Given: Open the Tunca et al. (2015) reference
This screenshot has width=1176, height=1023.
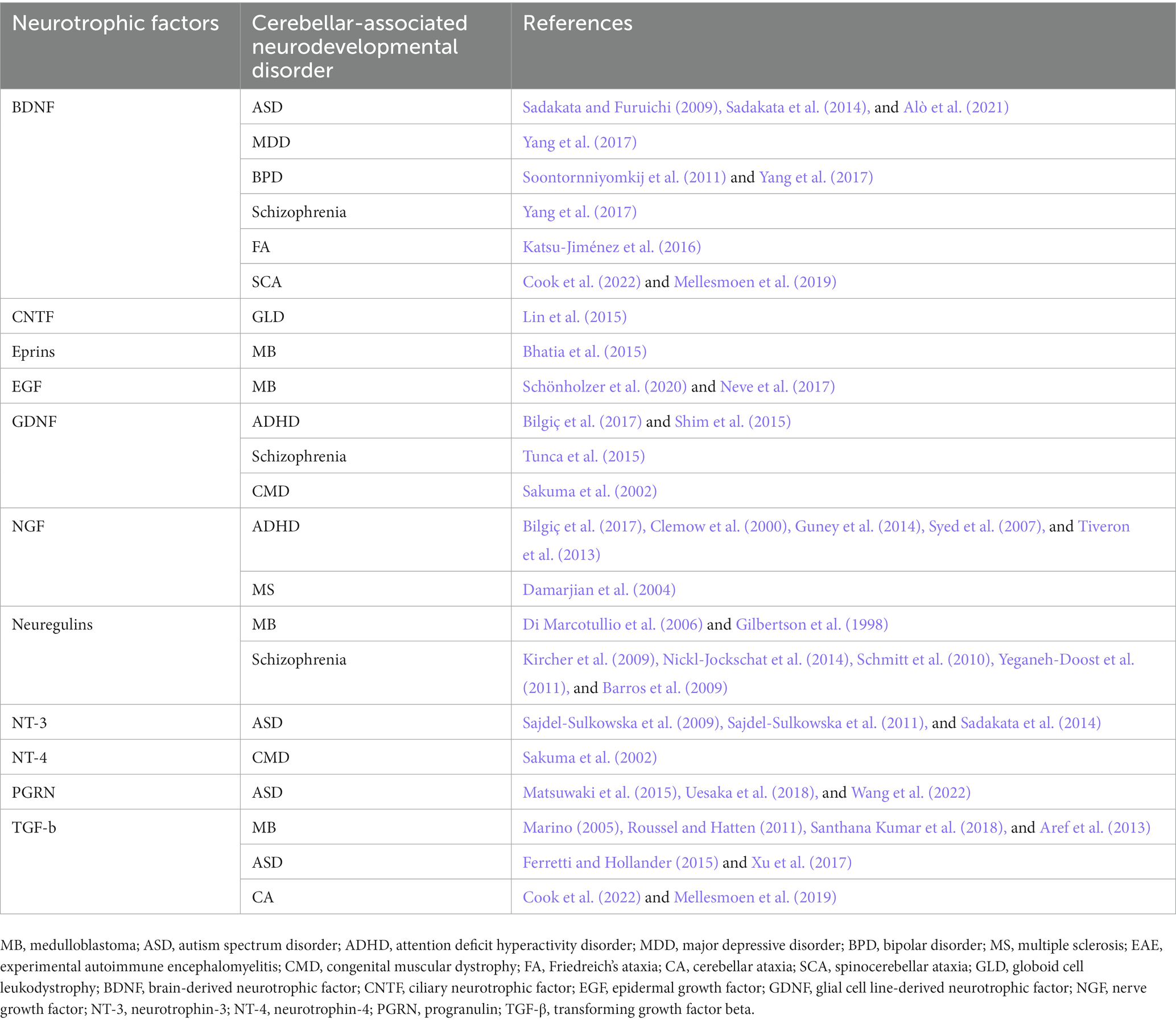Looking at the screenshot, I should (x=583, y=456).
